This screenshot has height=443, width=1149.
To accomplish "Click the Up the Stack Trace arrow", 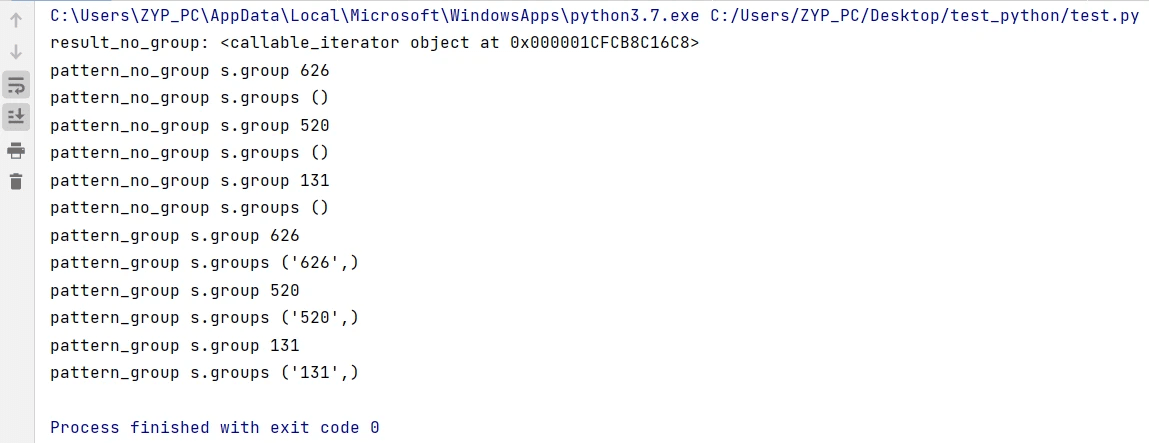I will tap(16, 20).
